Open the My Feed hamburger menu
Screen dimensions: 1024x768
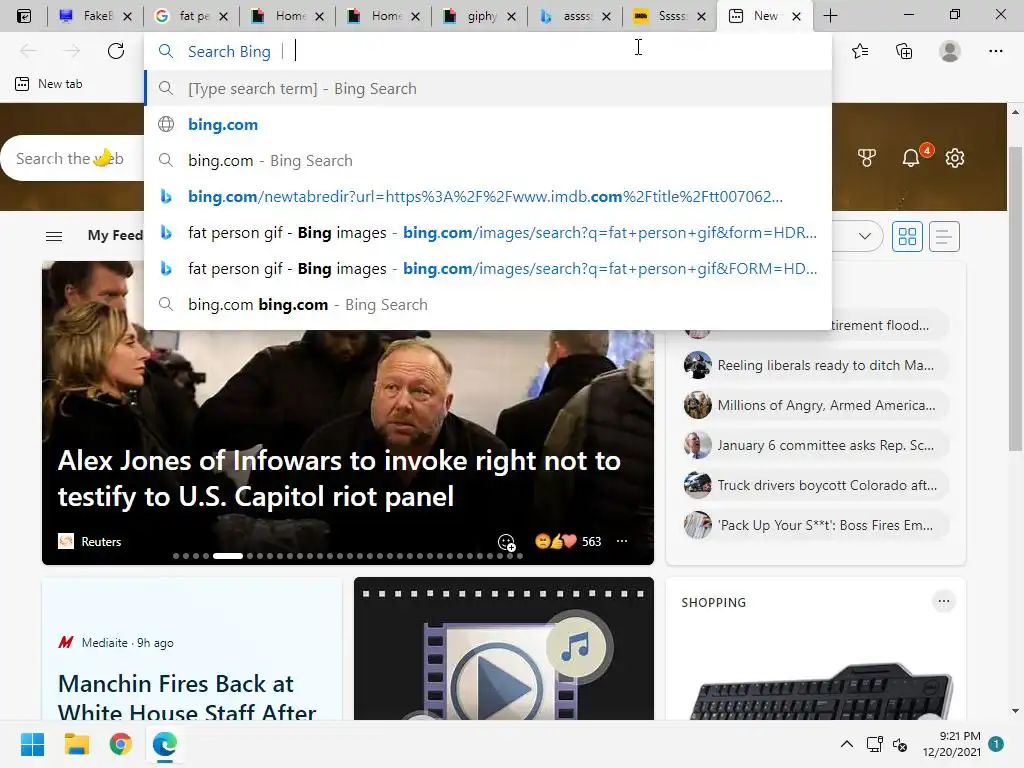click(54, 236)
